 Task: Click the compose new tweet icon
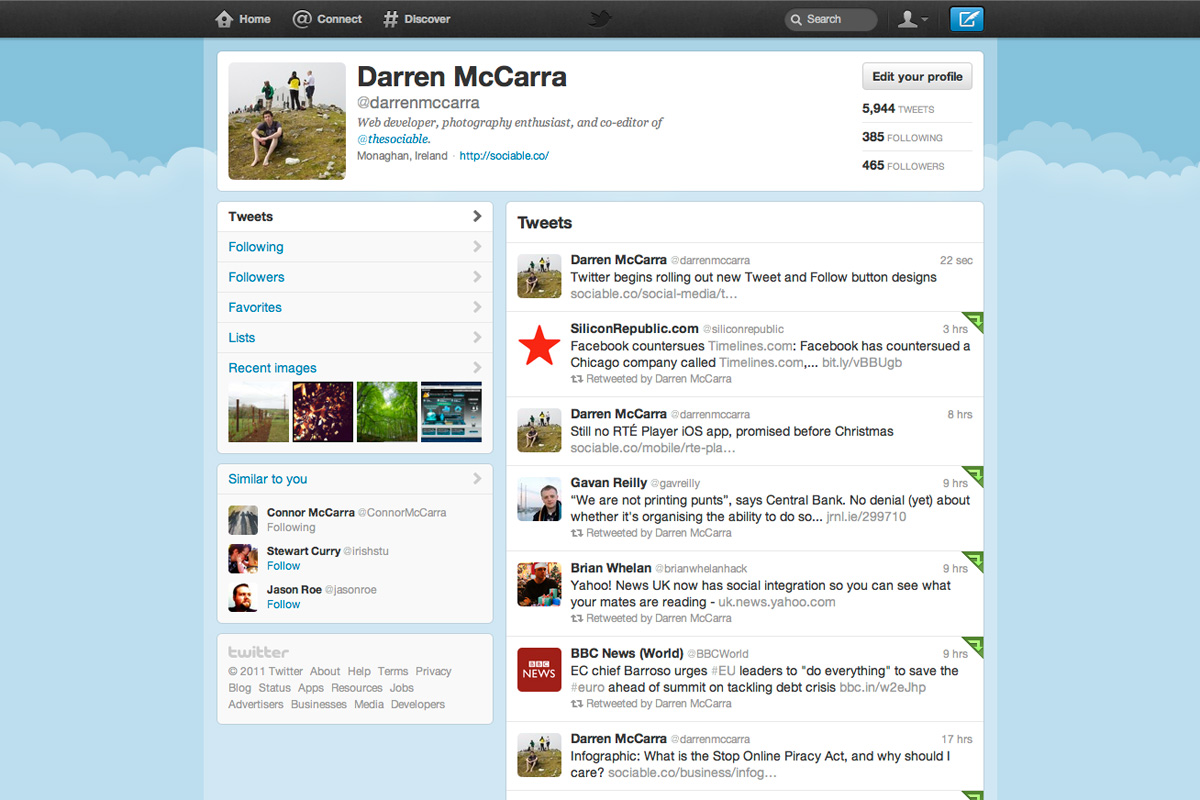[965, 18]
